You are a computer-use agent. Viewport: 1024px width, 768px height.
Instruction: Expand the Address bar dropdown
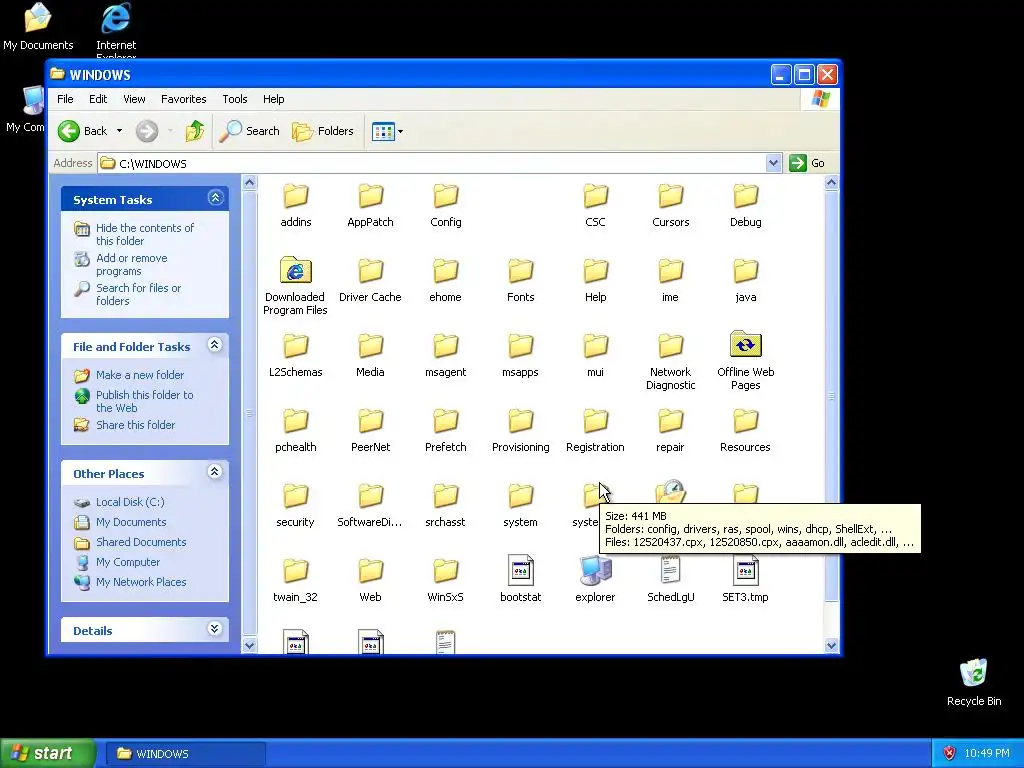click(773, 163)
